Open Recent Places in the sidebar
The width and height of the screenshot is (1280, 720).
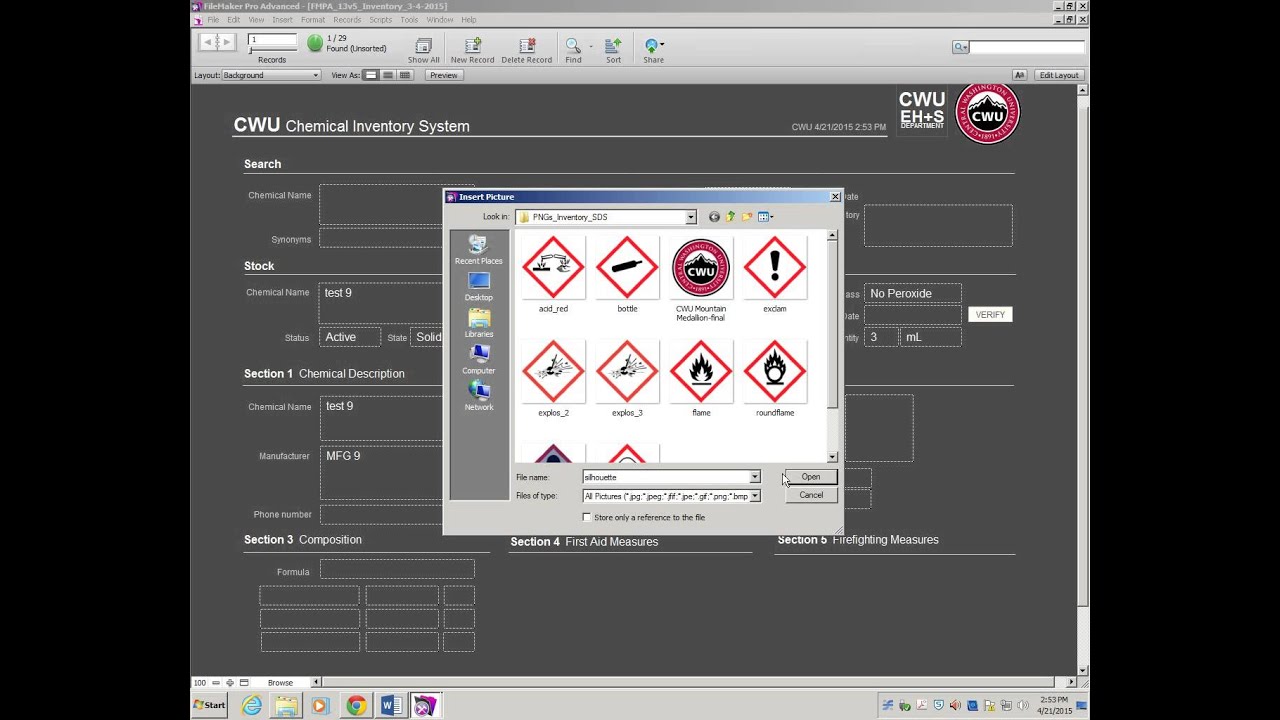[478, 250]
